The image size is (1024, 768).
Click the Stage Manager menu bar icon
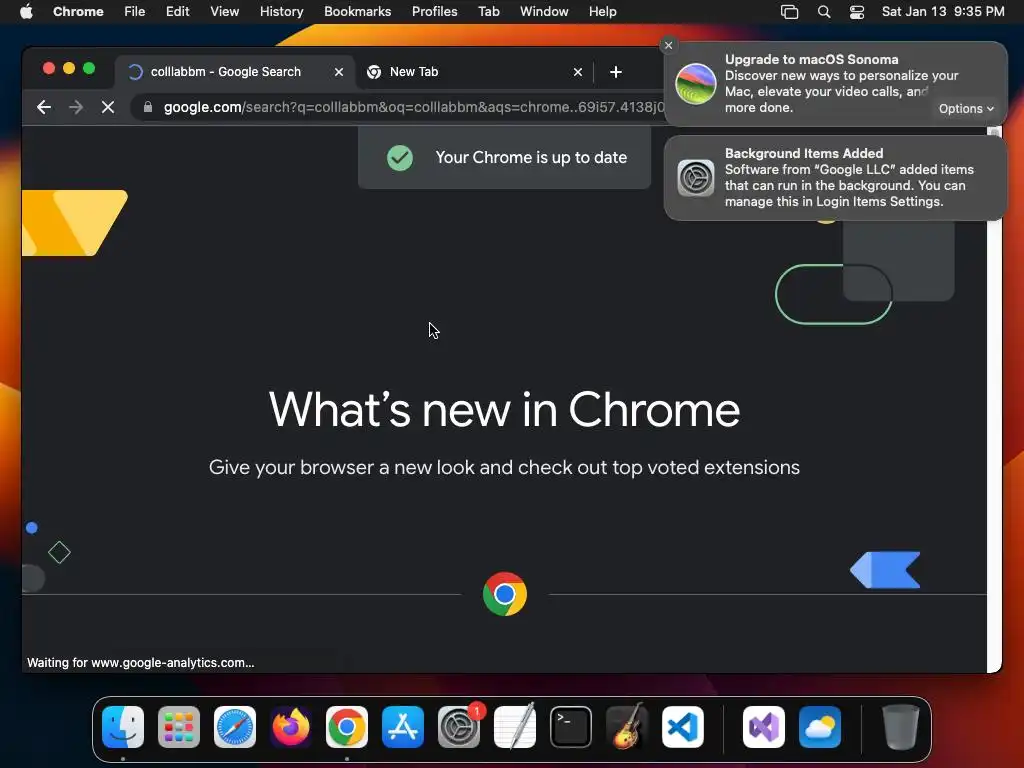(789, 12)
